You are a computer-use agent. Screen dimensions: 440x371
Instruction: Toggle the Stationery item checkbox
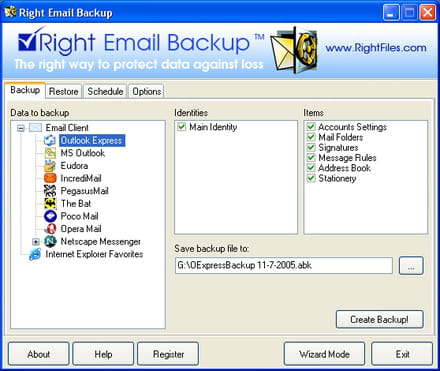[x=311, y=178]
